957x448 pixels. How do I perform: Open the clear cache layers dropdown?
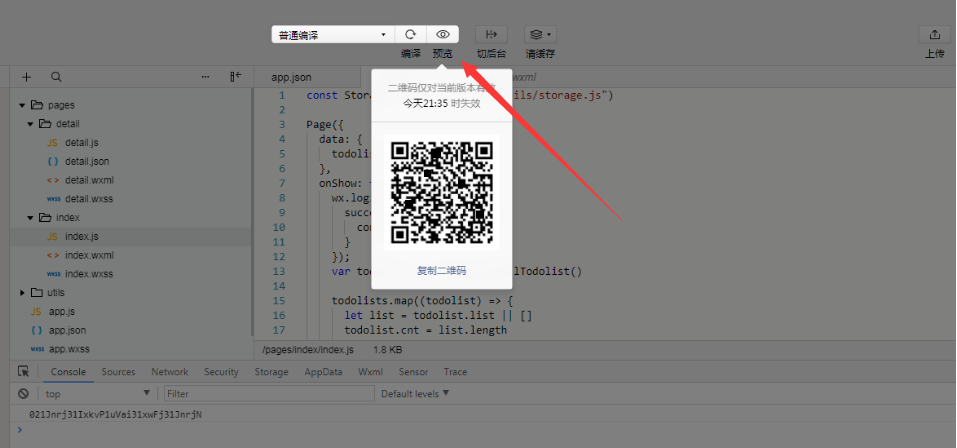point(540,34)
